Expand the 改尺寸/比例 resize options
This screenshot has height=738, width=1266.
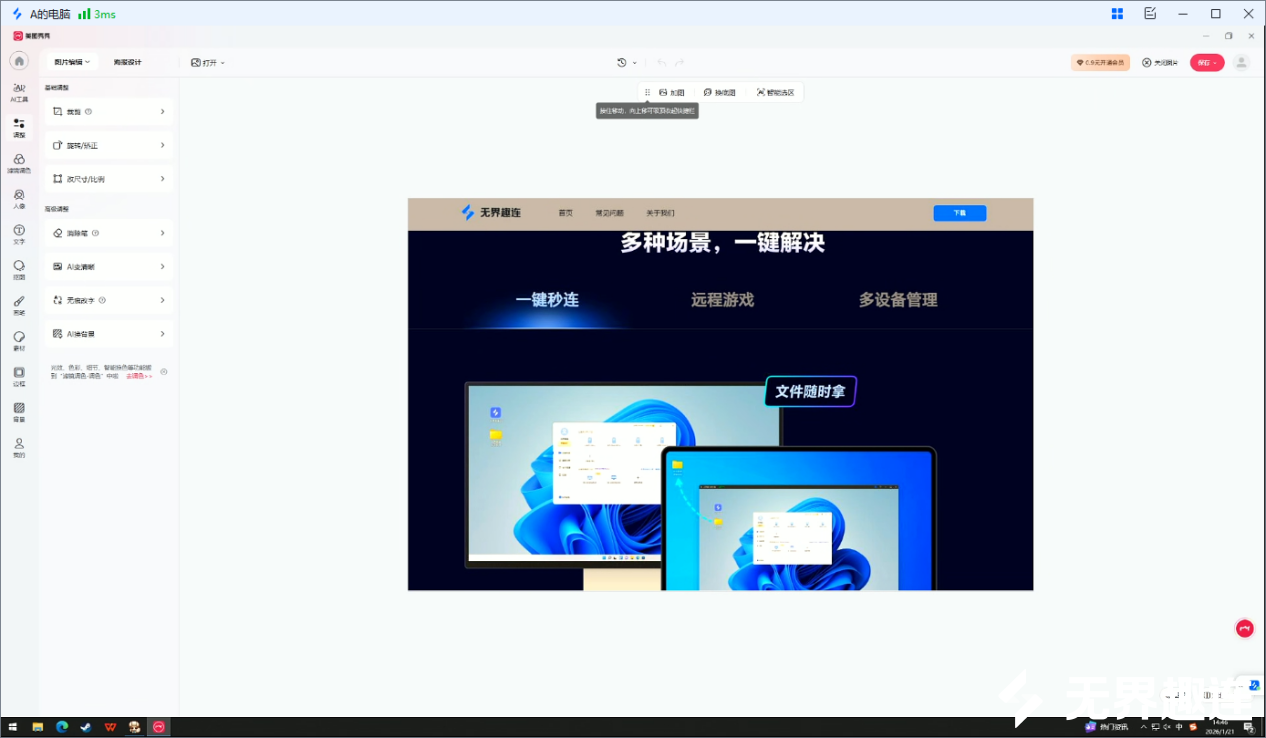point(108,178)
